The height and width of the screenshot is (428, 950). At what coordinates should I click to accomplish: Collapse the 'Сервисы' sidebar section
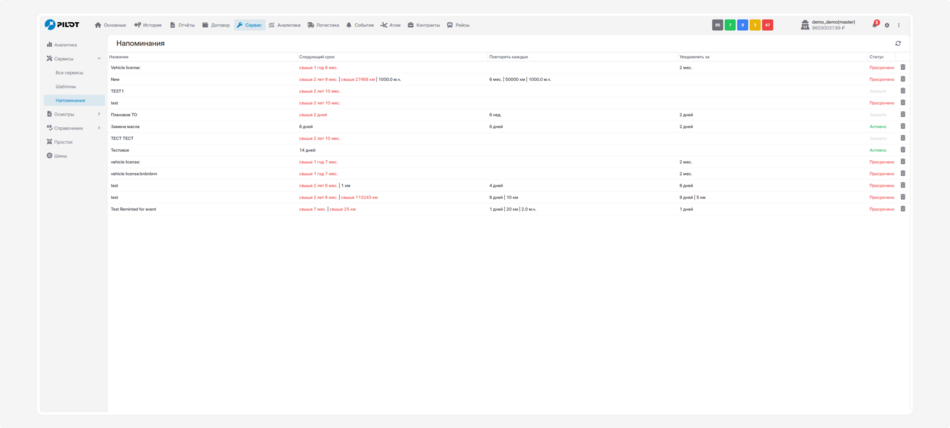coord(98,59)
